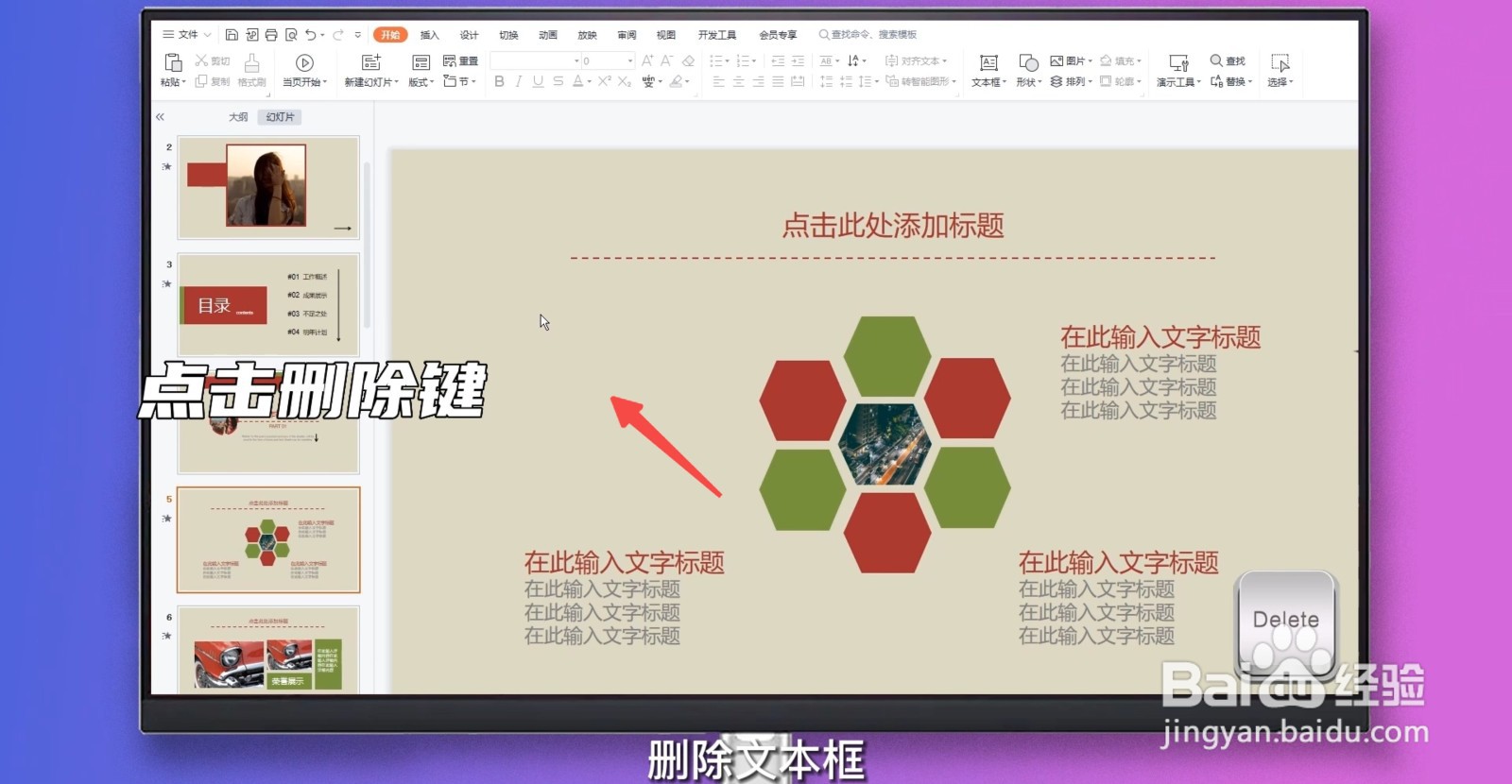Toggle Superscript formatting
The width and height of the screenshot is (1512, 784).
[604, 81]
